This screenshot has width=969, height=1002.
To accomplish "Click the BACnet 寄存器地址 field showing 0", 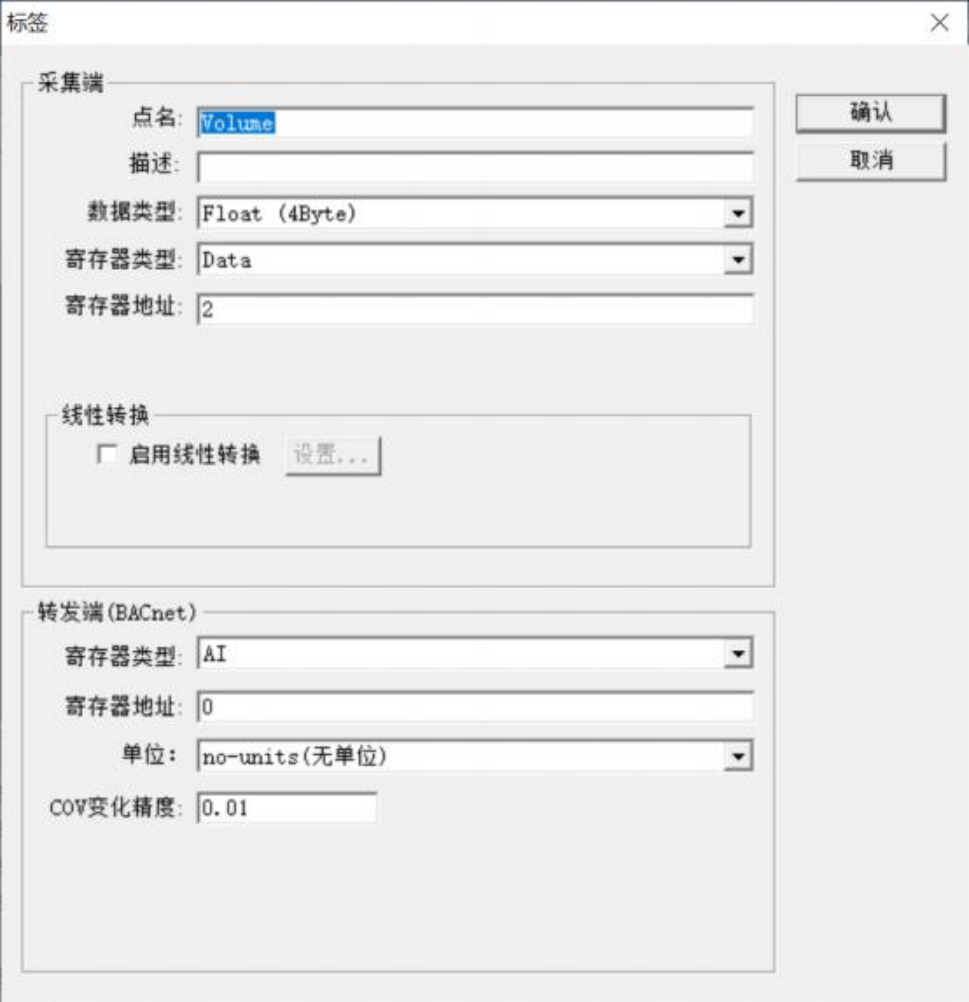I will [x=476, y=707].
